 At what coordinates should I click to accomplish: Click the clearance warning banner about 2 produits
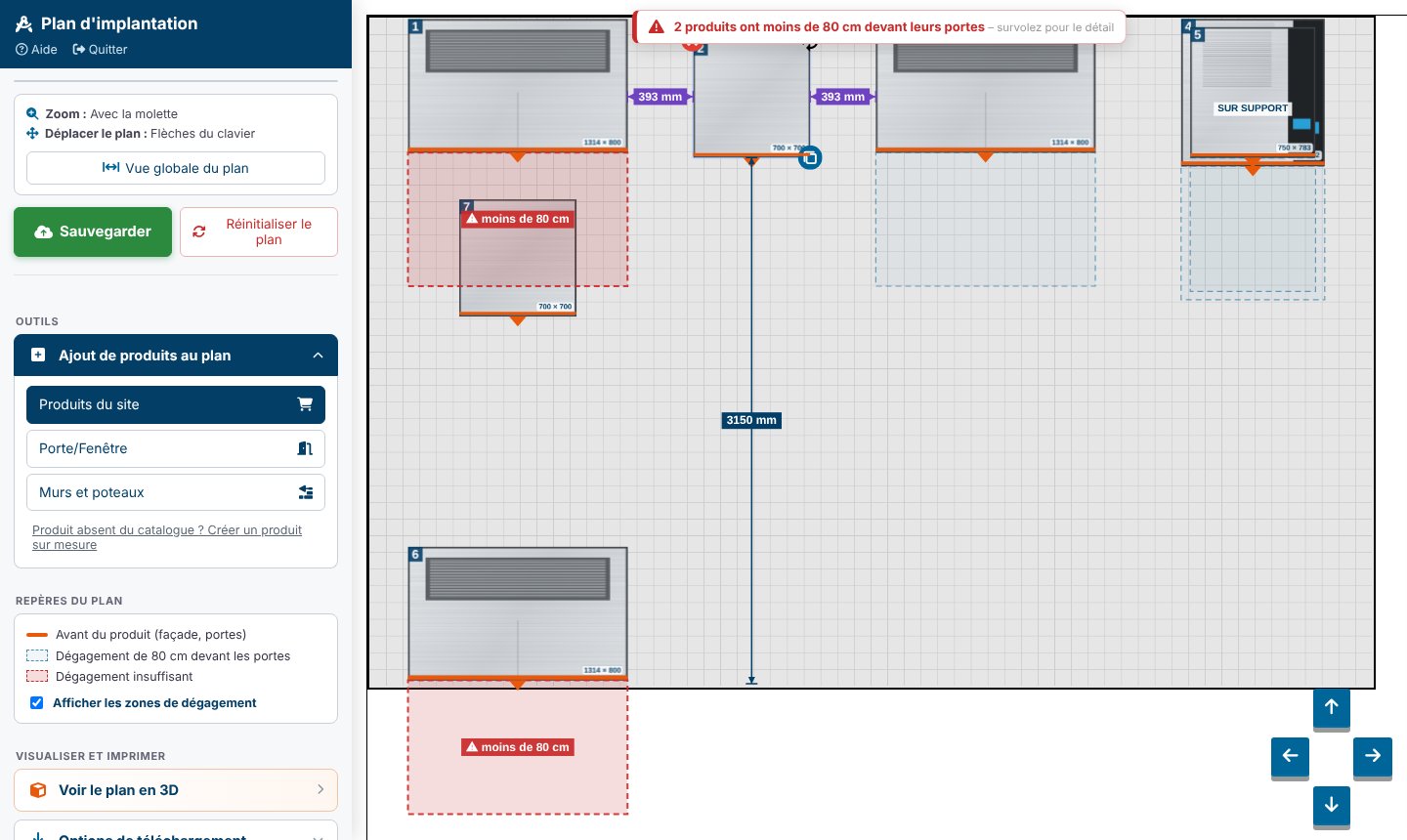(x=879, y=27)
